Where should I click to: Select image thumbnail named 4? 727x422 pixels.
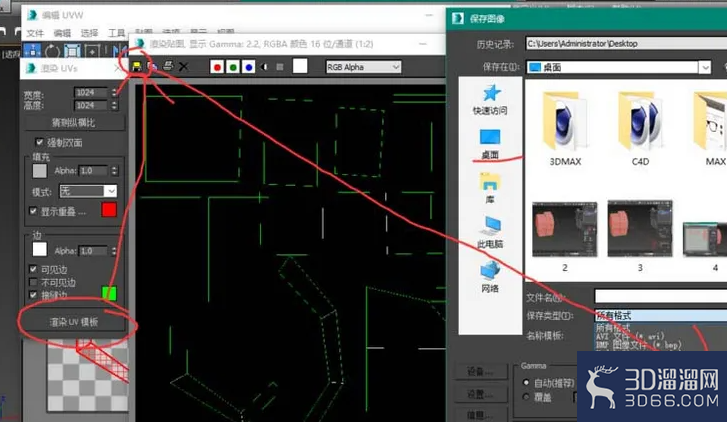coord(705,246)
